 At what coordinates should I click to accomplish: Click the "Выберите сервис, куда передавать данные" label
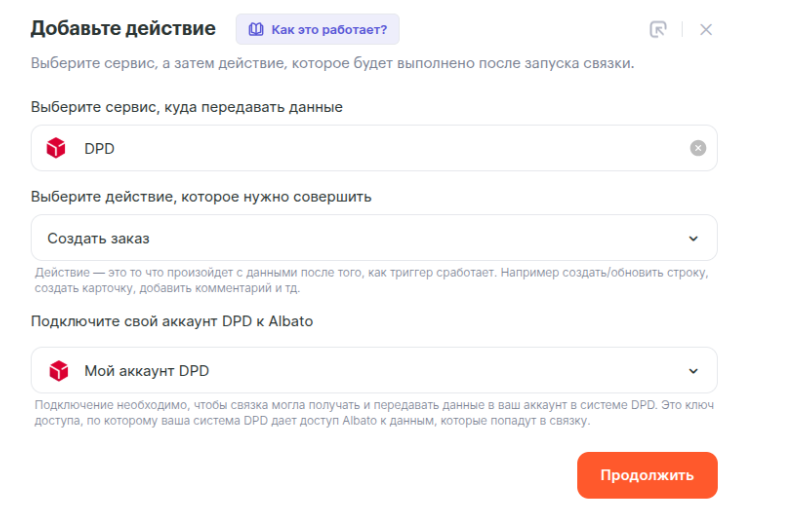click(187, 107)
